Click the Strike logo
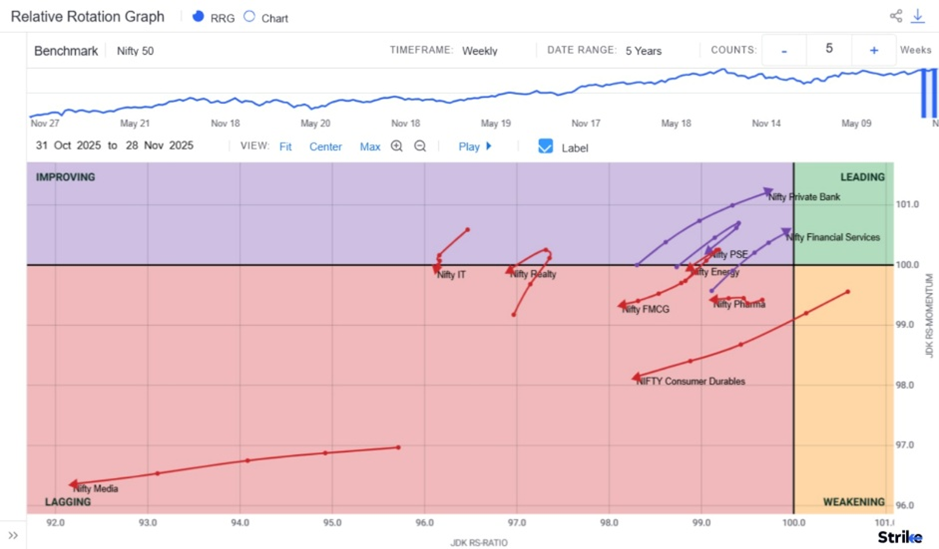Viewport: 939px width, 549px height. click(900, 537)
